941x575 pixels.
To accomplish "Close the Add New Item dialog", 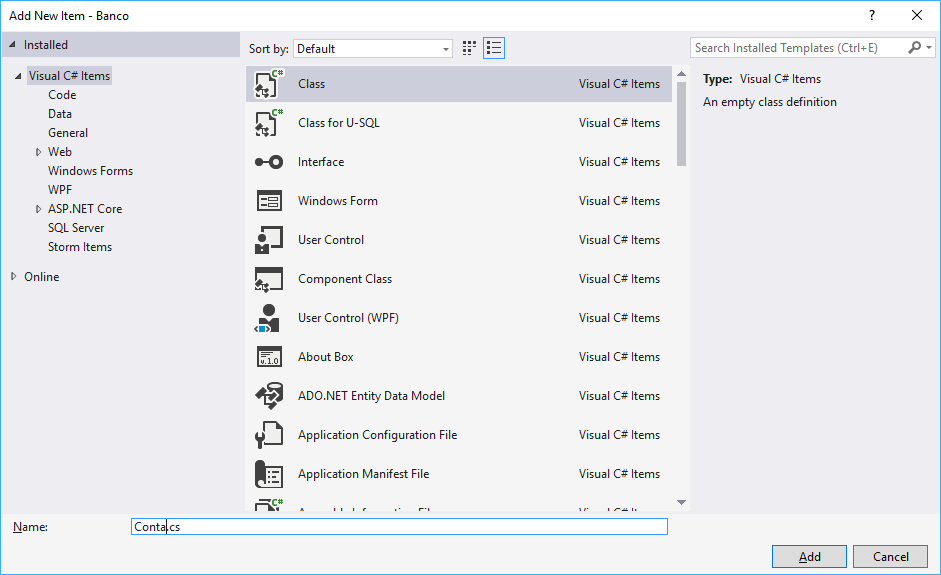I will point(916,16).
